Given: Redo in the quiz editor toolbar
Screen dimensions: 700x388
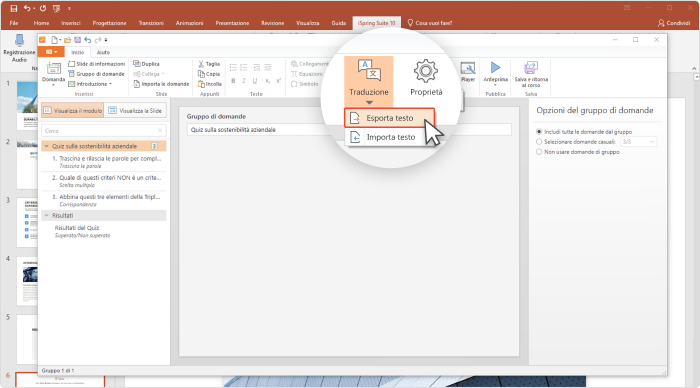Looking at the screenshot, I should pos(98,40).
